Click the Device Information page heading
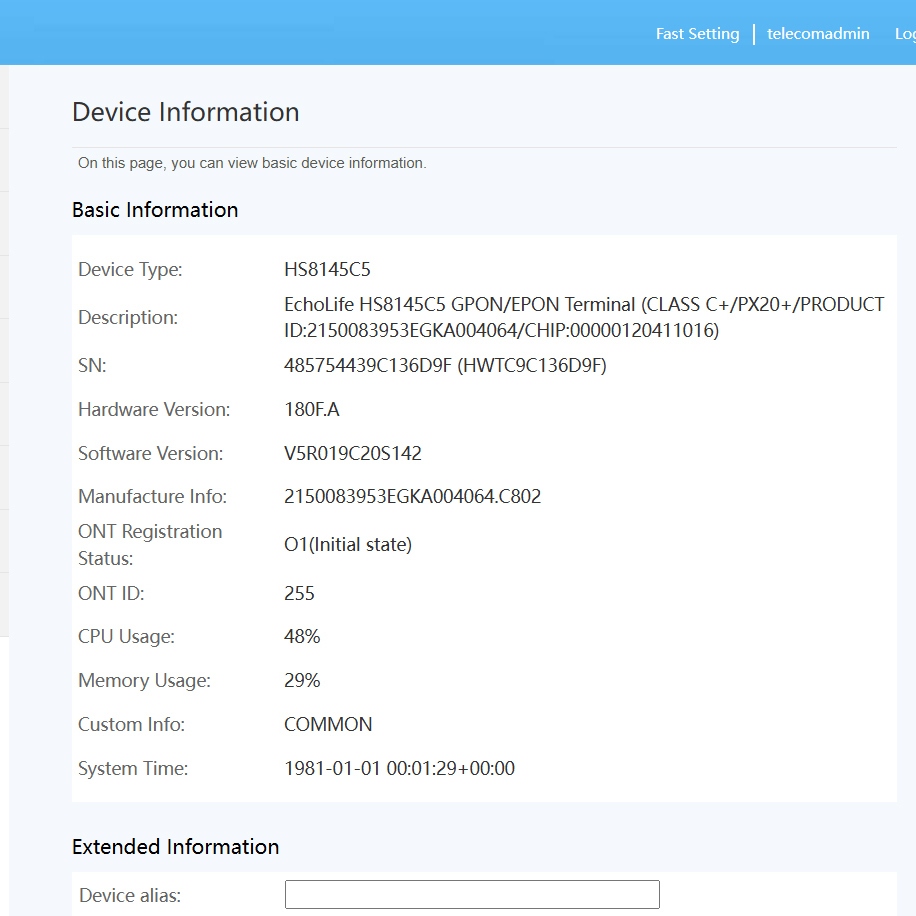Screen dimensions: 916x916 coord(185,112)
